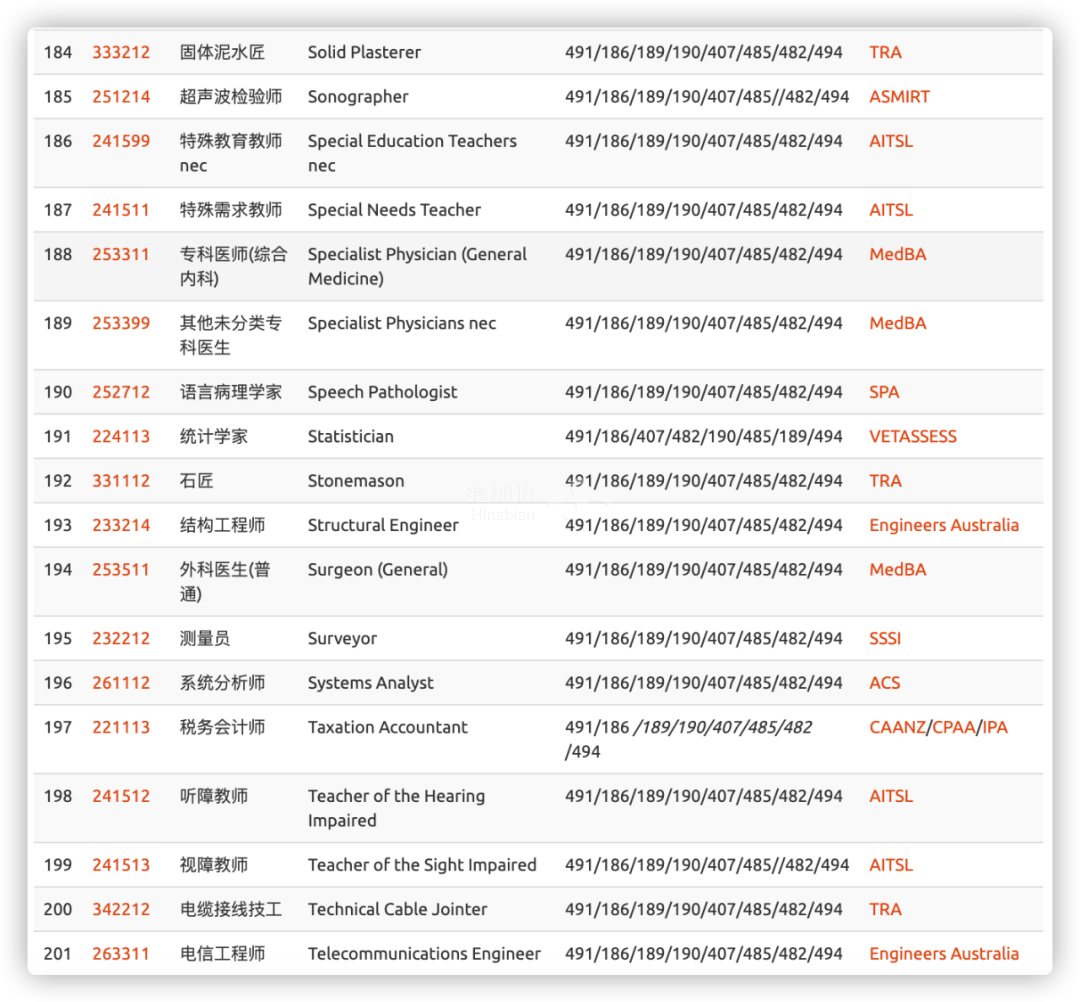Click the "Telecommunications Engineer" occupation name cell
1080x1002 pixels.
[424, 954]
